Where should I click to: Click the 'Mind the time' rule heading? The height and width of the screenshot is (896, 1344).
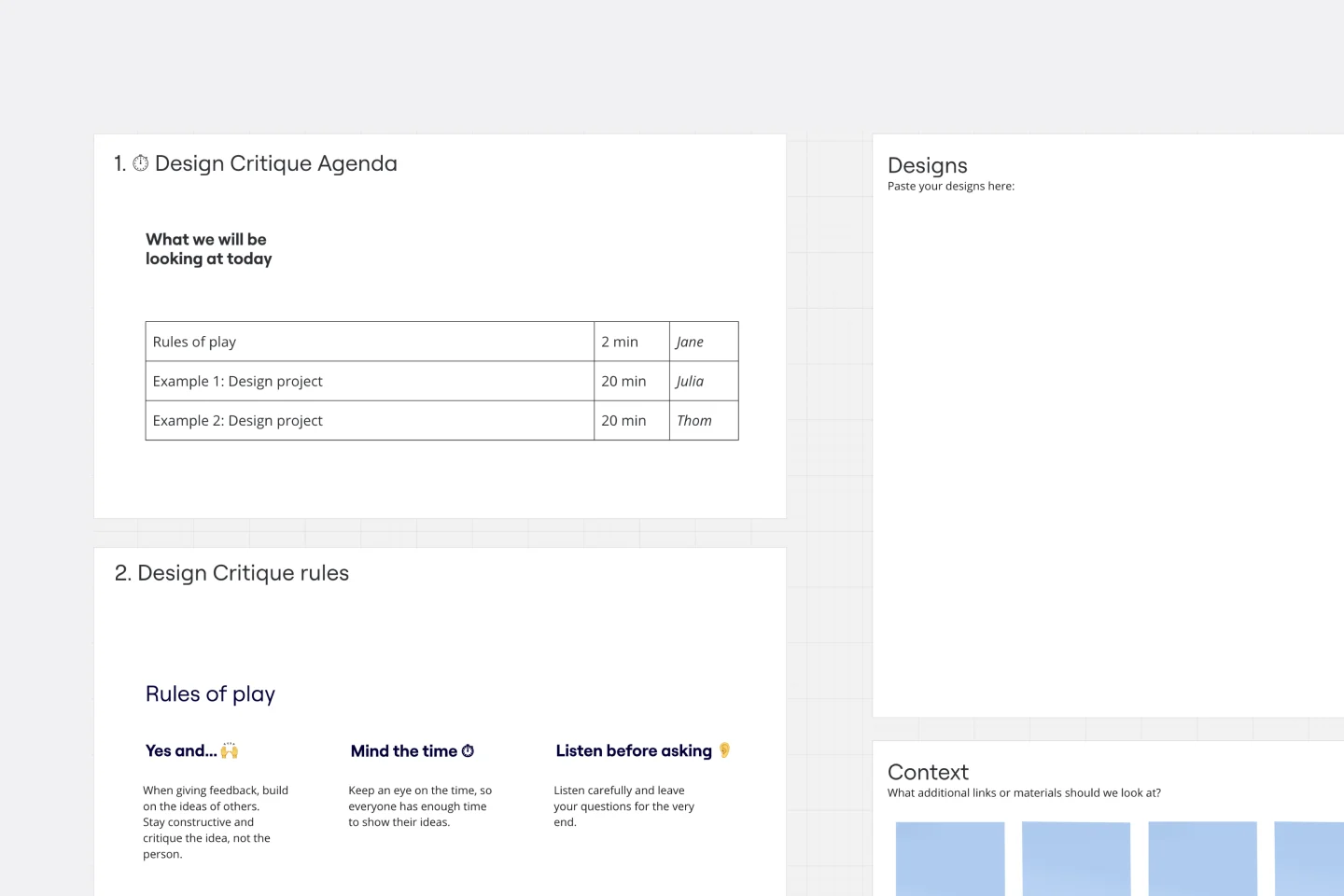pyautogui.click(x=403, y=750)
